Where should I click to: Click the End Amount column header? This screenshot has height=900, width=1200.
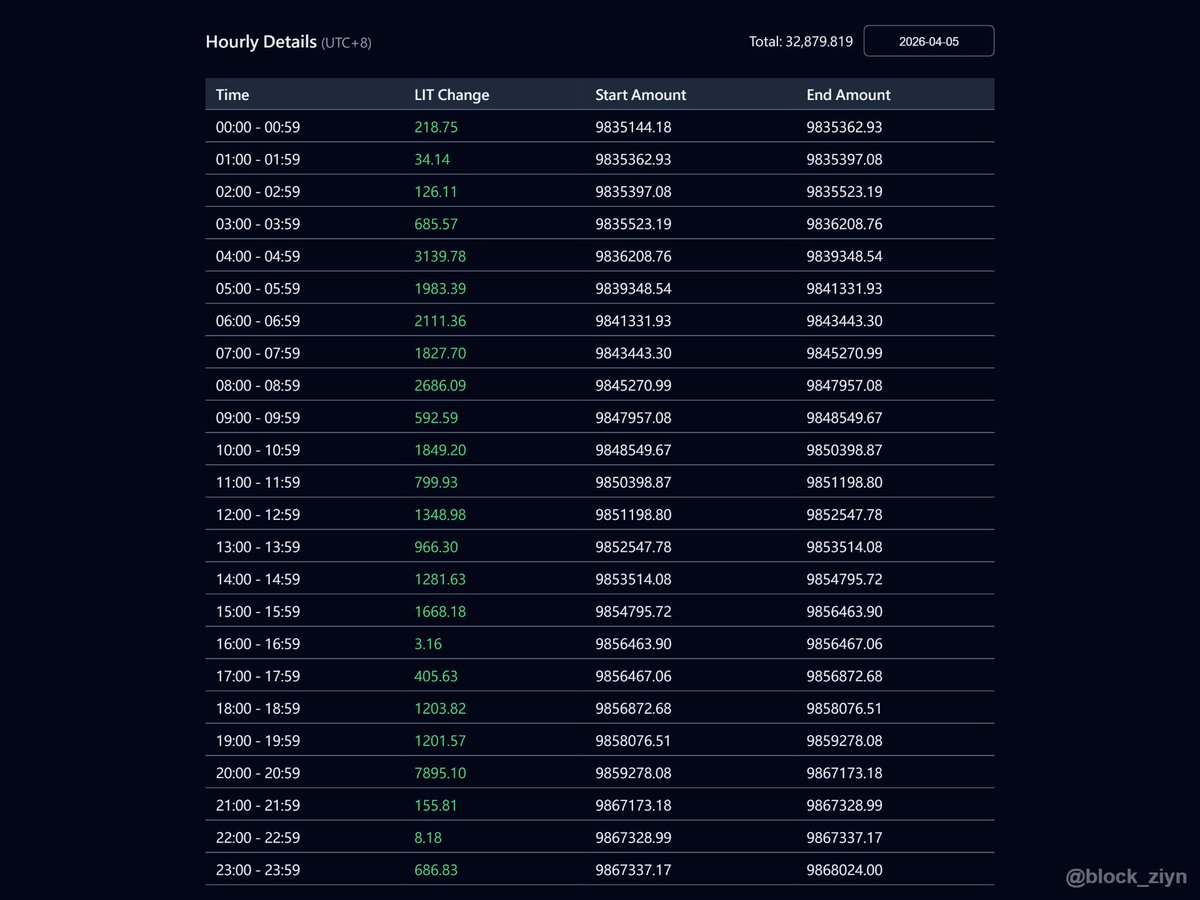click(x=849, y=95)
